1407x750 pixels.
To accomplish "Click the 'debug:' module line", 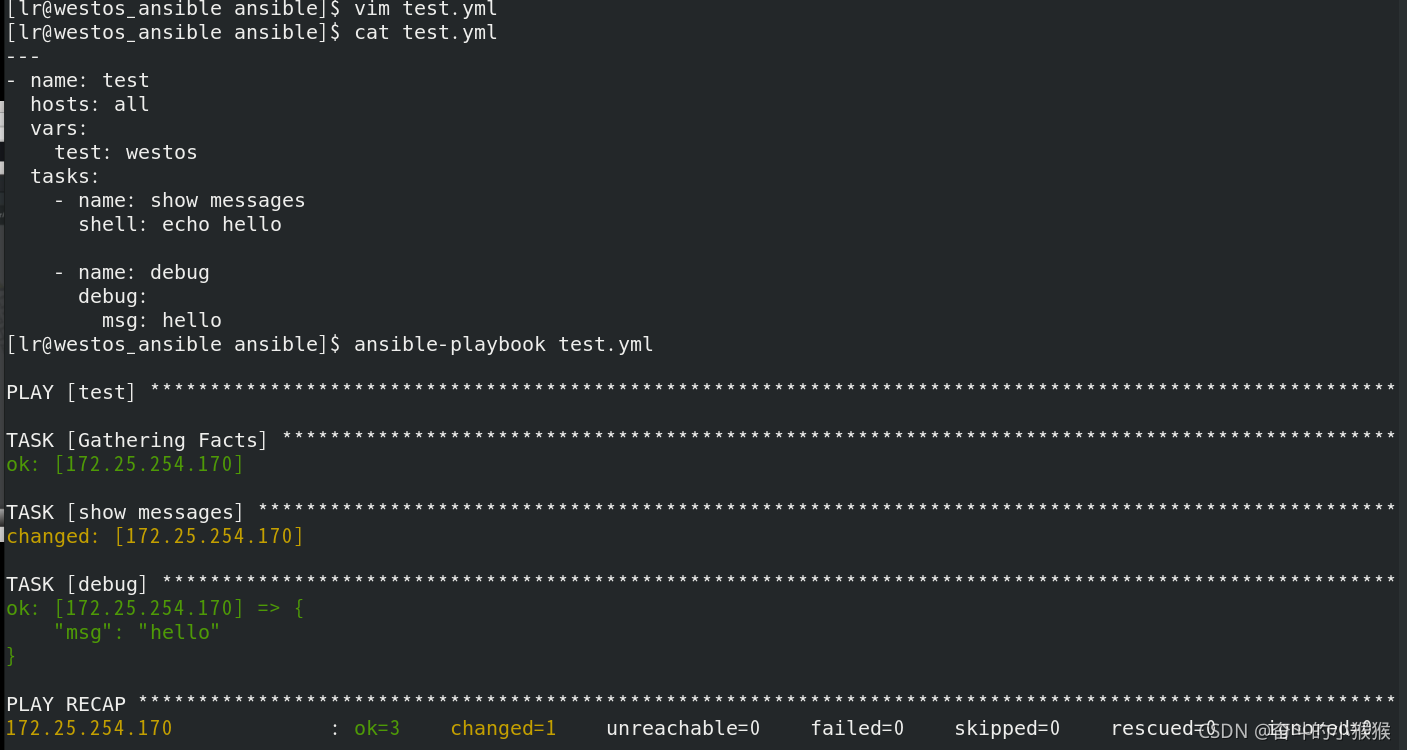I will 114,296.
